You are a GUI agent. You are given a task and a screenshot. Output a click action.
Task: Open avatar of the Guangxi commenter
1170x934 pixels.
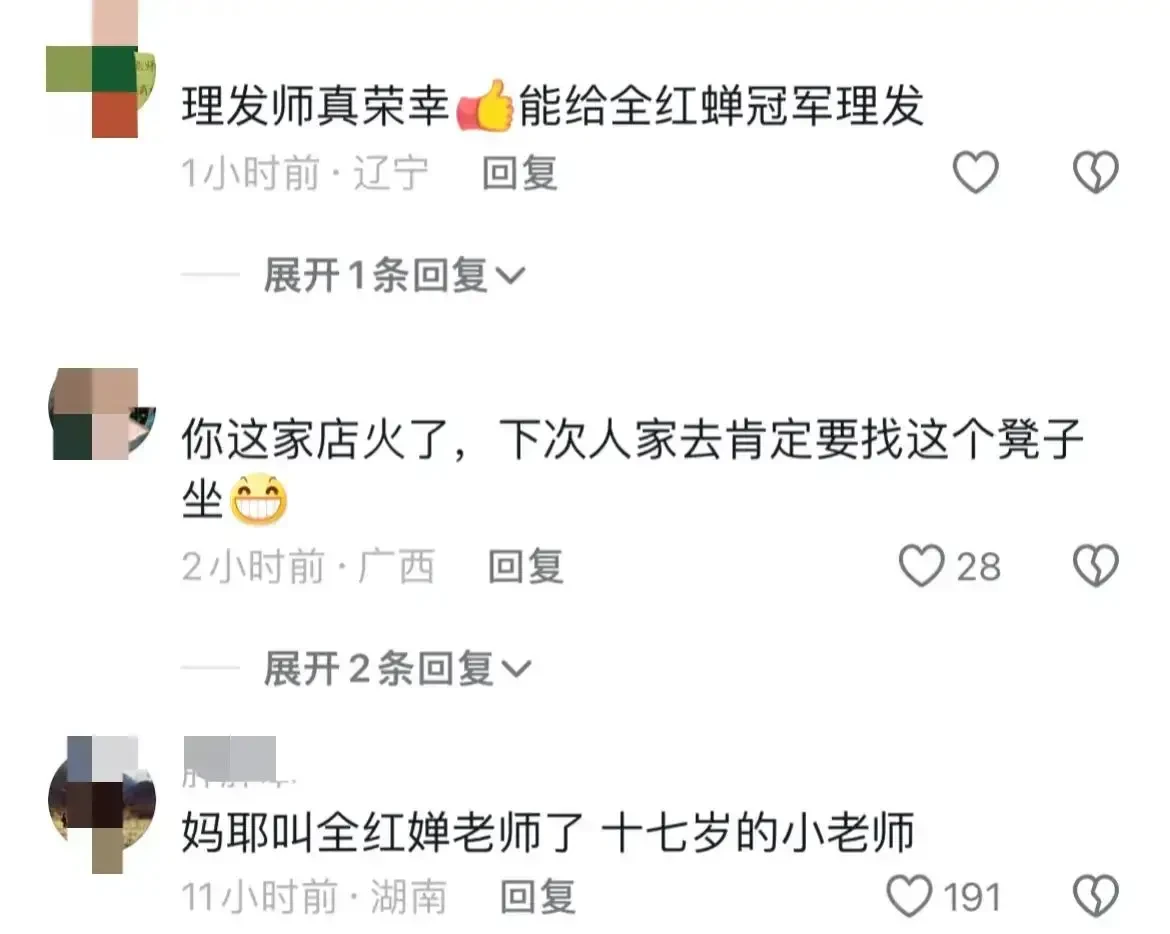click(102, 413)
